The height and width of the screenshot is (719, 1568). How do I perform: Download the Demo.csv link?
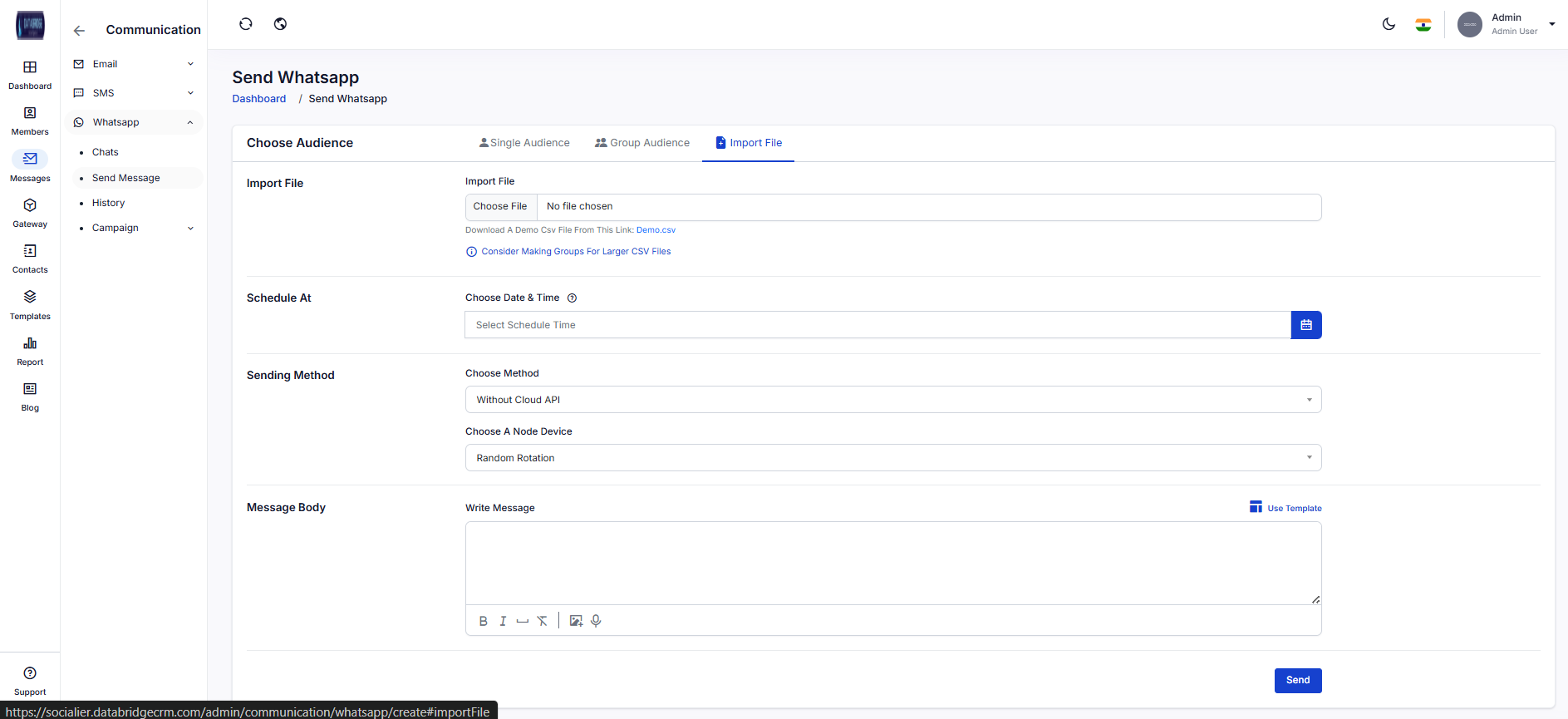656,230
